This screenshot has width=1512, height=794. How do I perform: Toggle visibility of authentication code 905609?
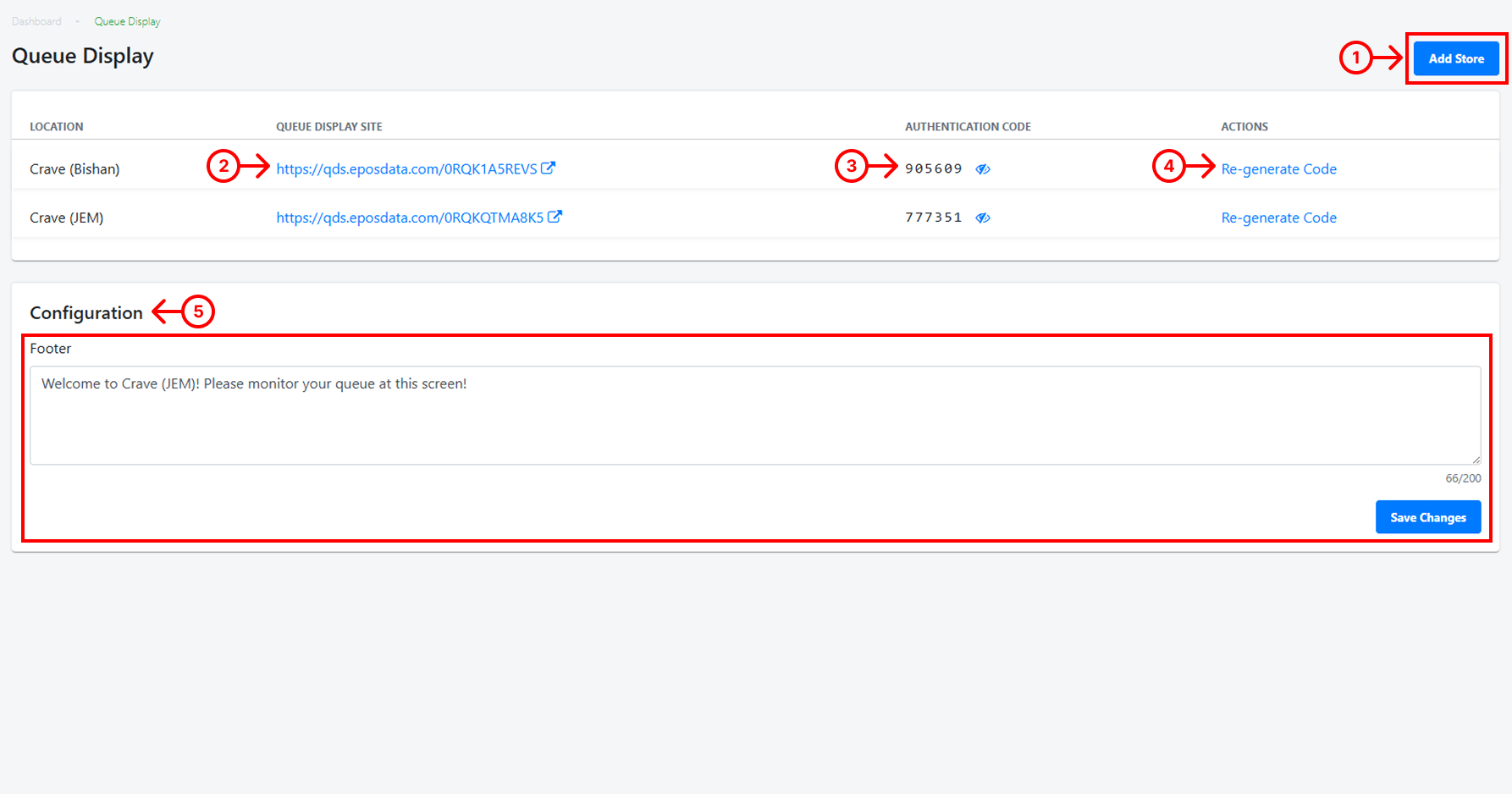[983, 168]
